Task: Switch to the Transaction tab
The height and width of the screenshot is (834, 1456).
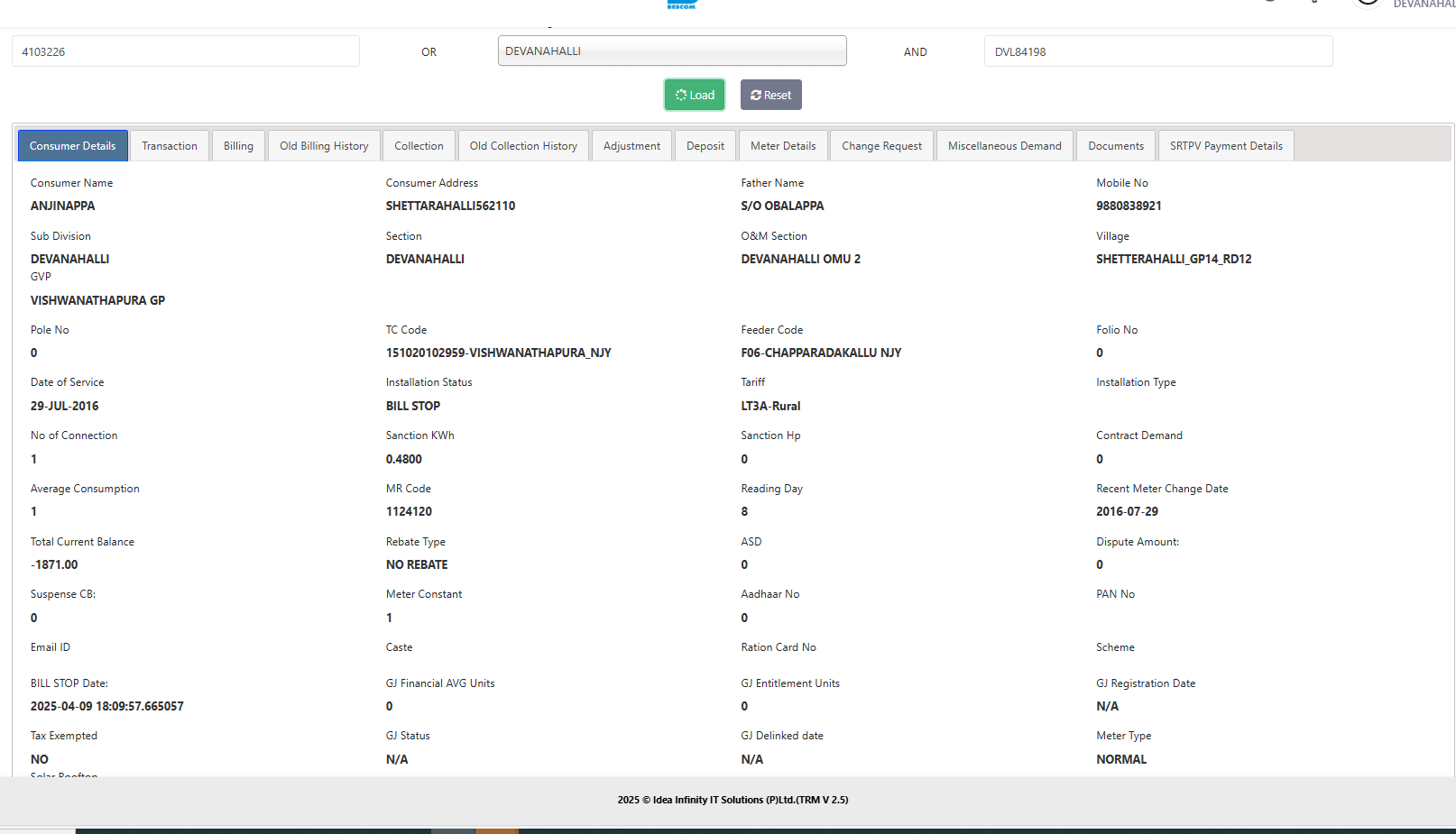Action: (x=170, y=146)
